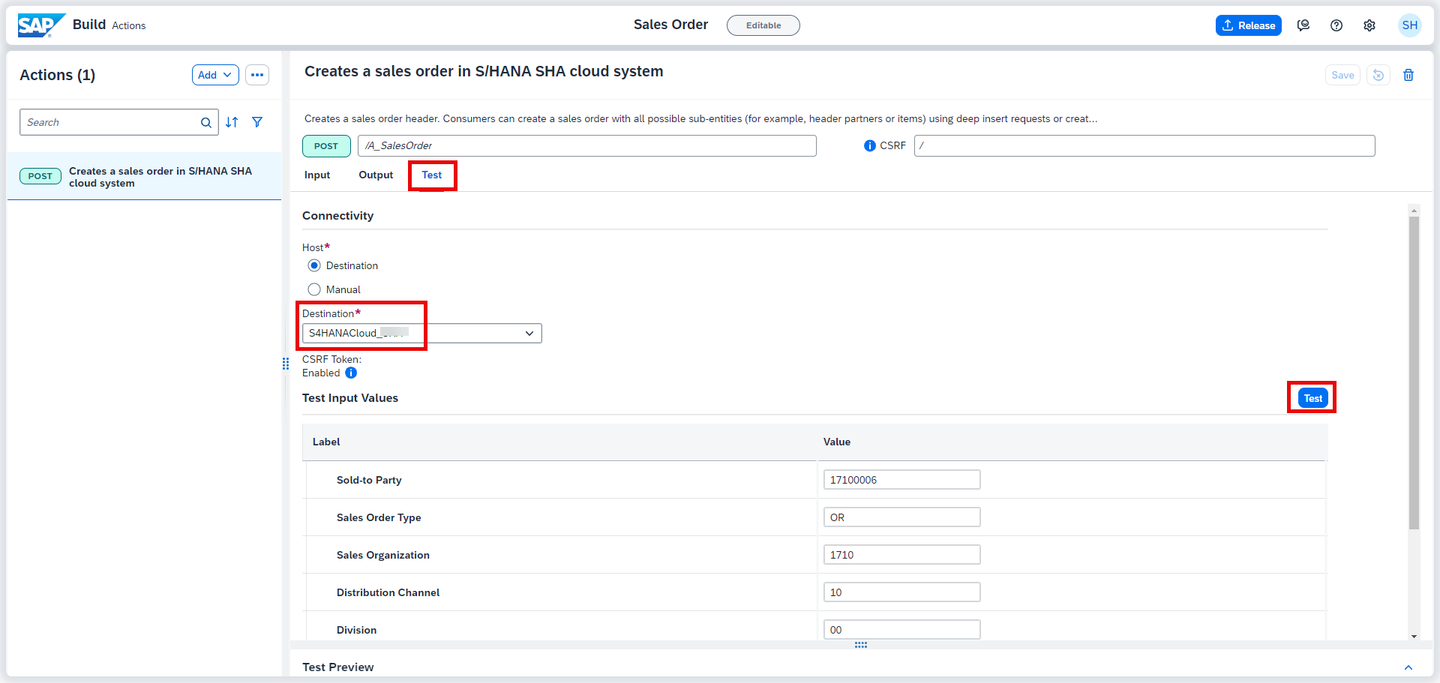Click the horizontal splitter above Test Preview

[860, 645]
